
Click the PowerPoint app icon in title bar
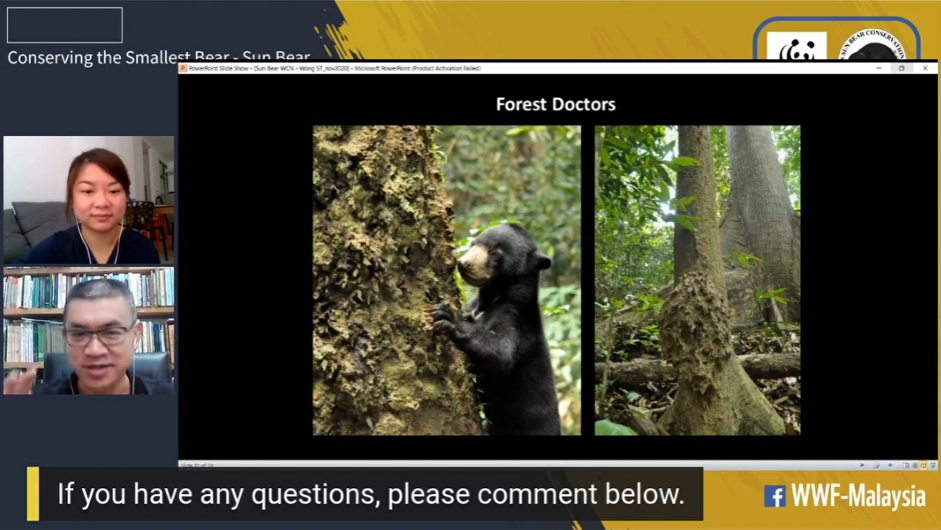point(183,68)
